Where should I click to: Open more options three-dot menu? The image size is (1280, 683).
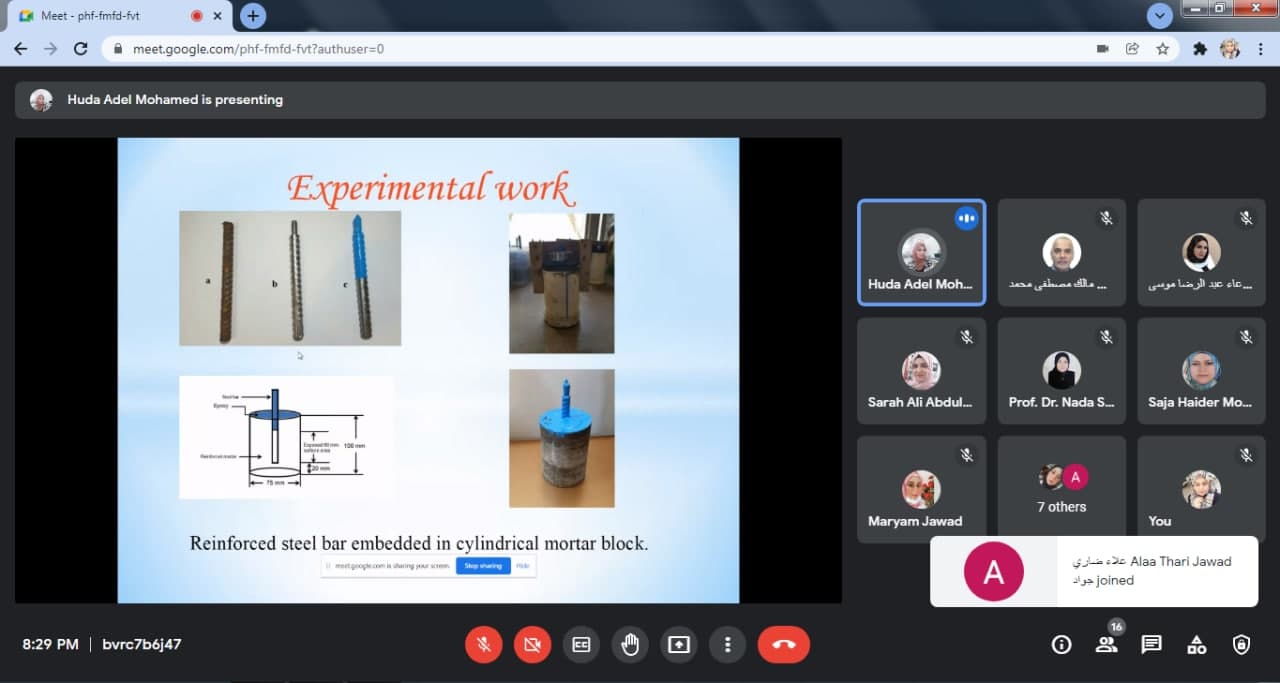click(728, 645)
